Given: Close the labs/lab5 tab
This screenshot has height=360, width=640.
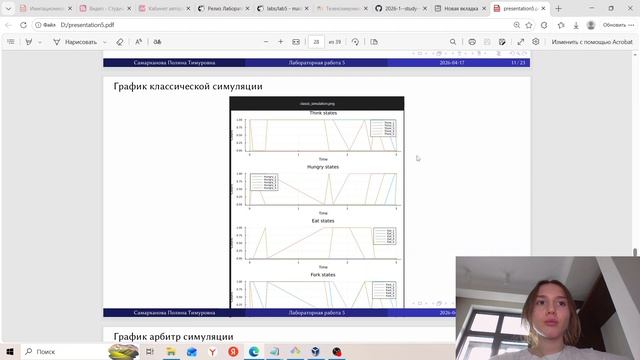Looking at the screenshot, I should [307, 8].
